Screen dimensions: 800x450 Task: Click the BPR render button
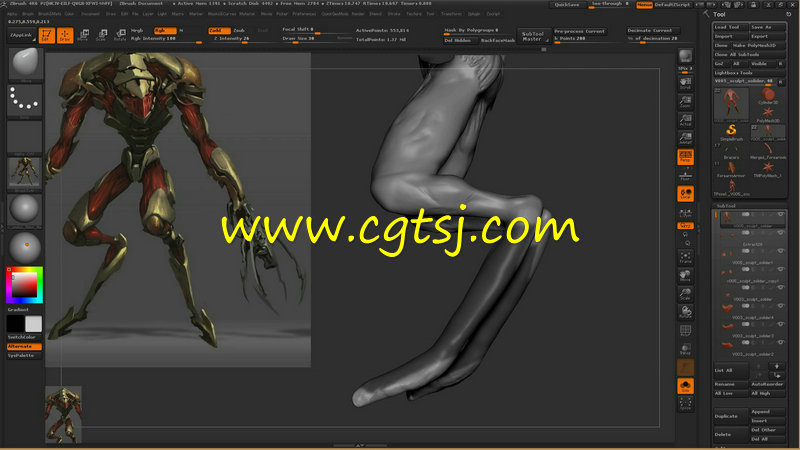(685, 56)
